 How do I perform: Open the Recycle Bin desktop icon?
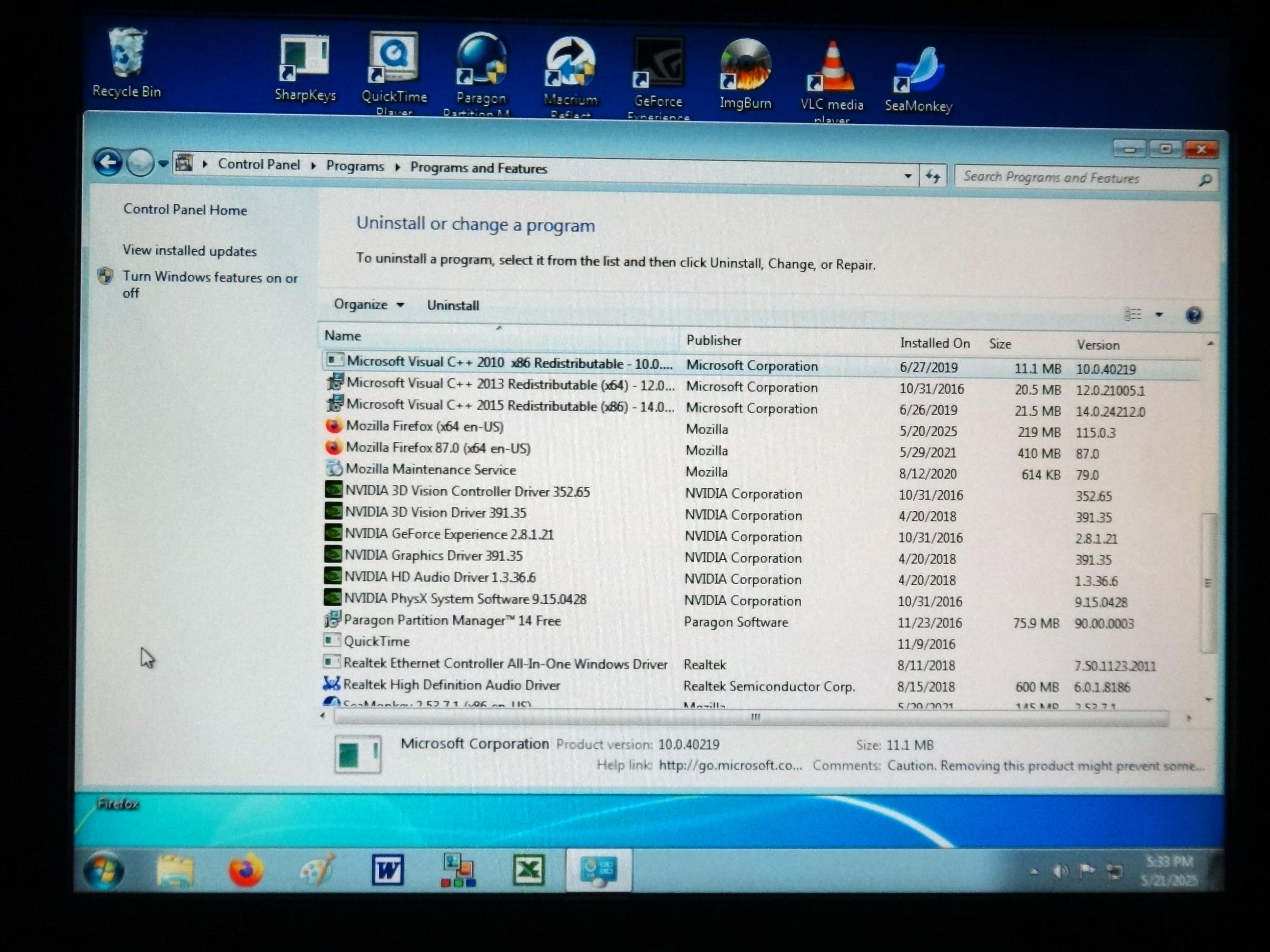point(127,63)
